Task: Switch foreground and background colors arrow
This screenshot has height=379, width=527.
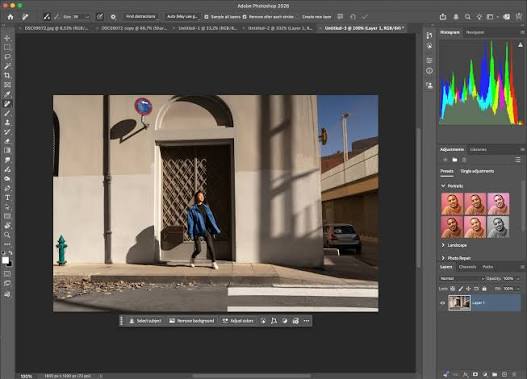Action: pos(10,252)
